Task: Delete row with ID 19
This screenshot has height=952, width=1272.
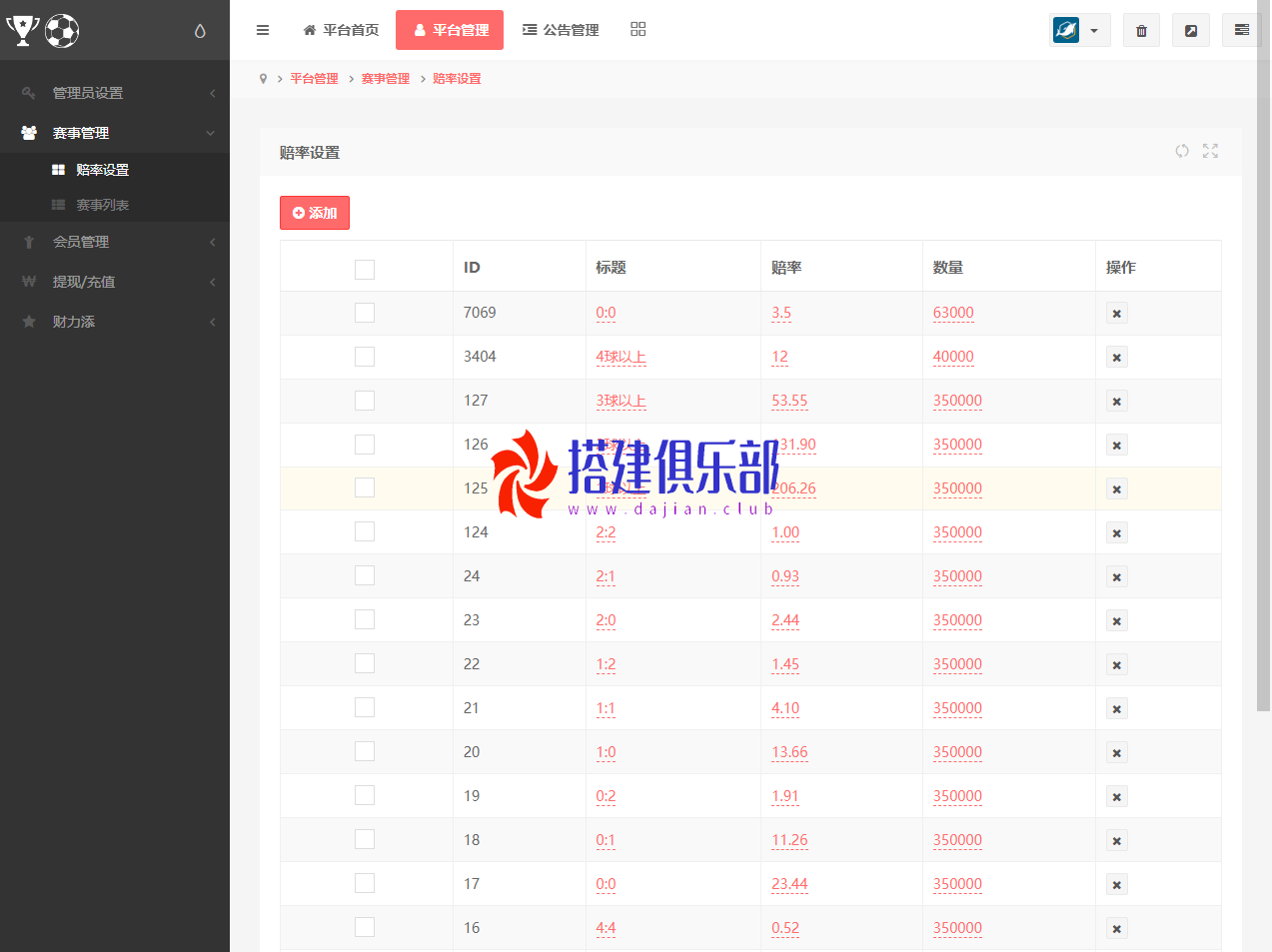Action: pos(1117,797)
